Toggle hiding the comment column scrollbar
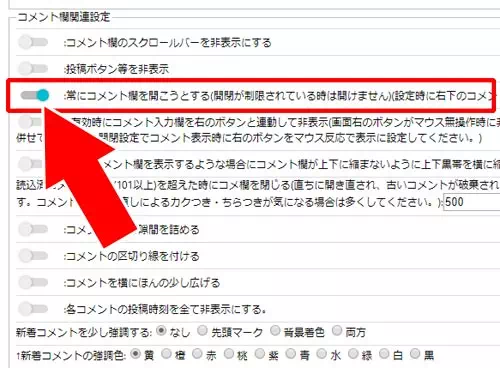Image resolution: width=500 pixels, height=368 pixels. 33,42
